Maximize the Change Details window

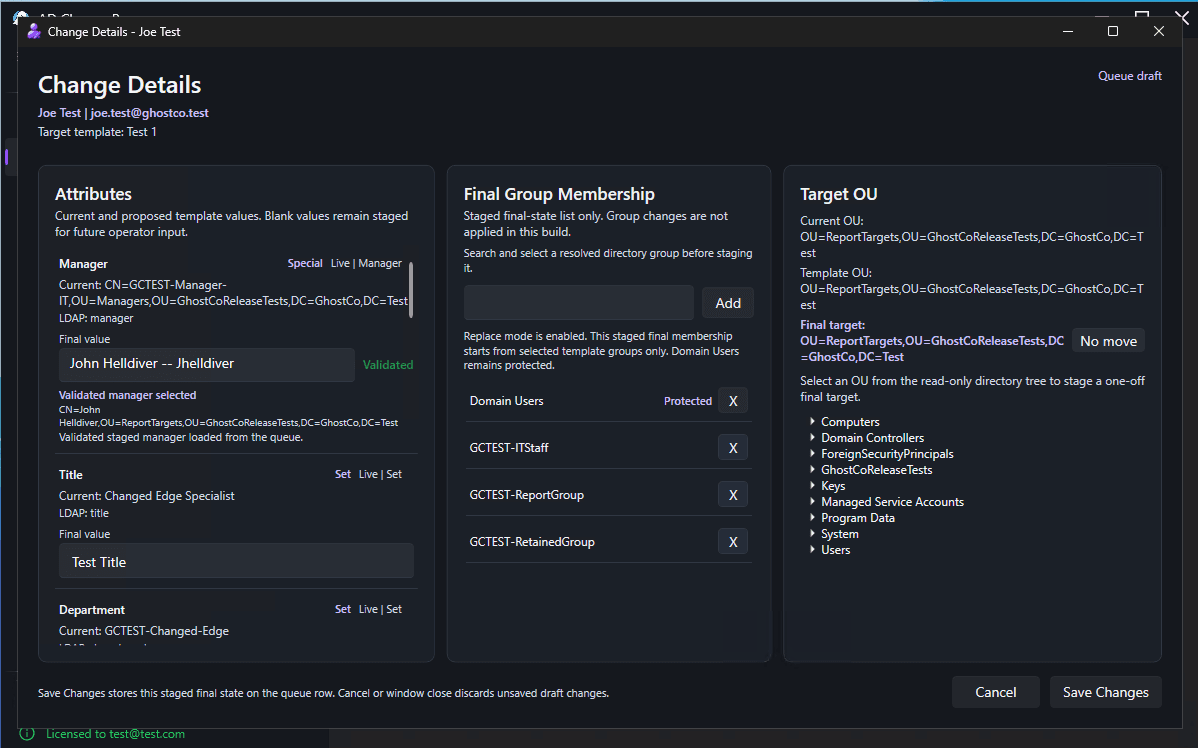tap(1112, 31)
